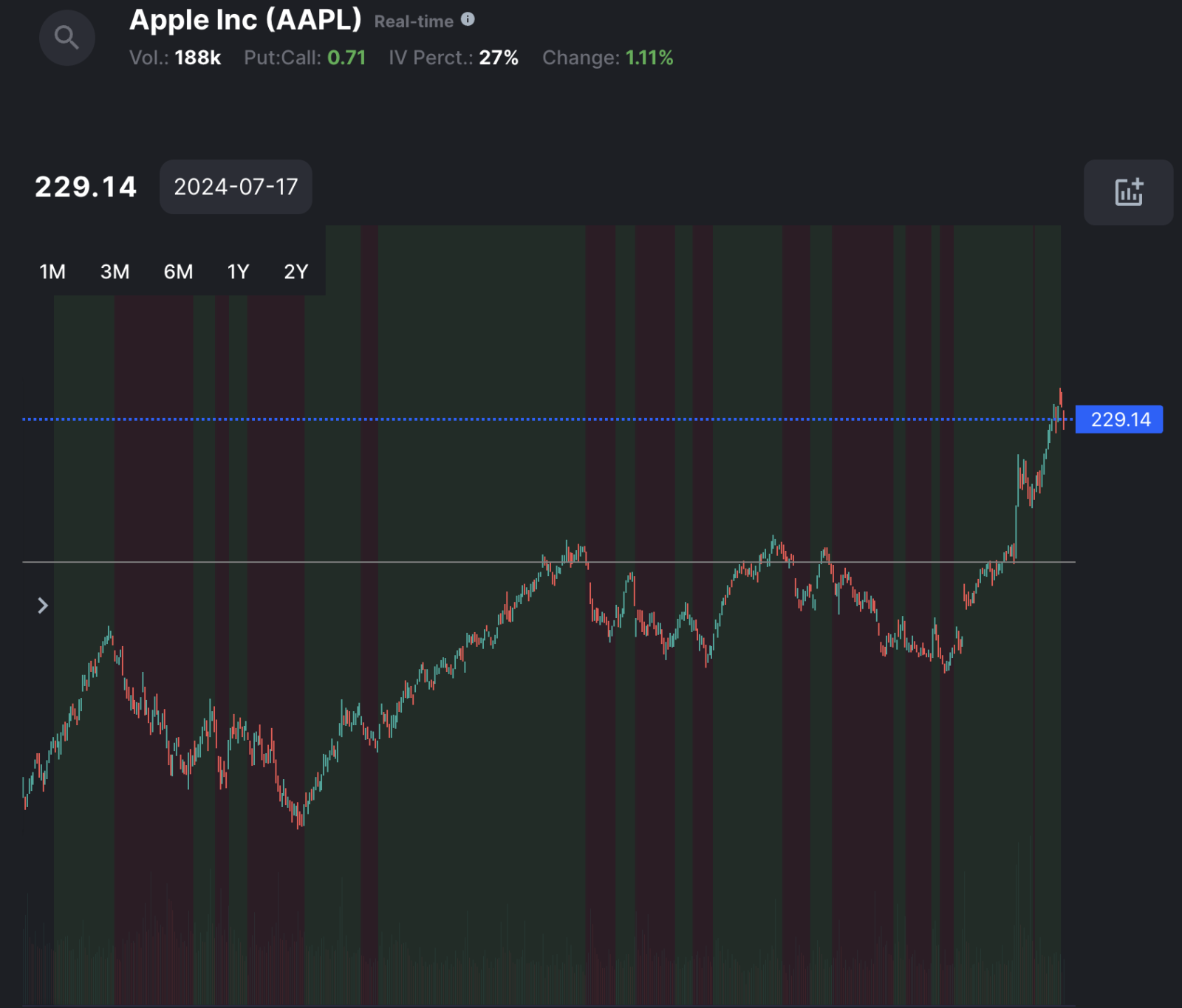Switch to the 6M timeframe
The image size is (1182, 1008).
click(177, 272)
